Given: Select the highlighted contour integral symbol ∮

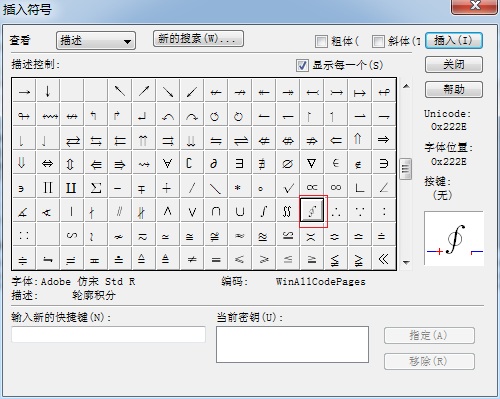Looking at the screenshot, I should [x=312, y=211].
